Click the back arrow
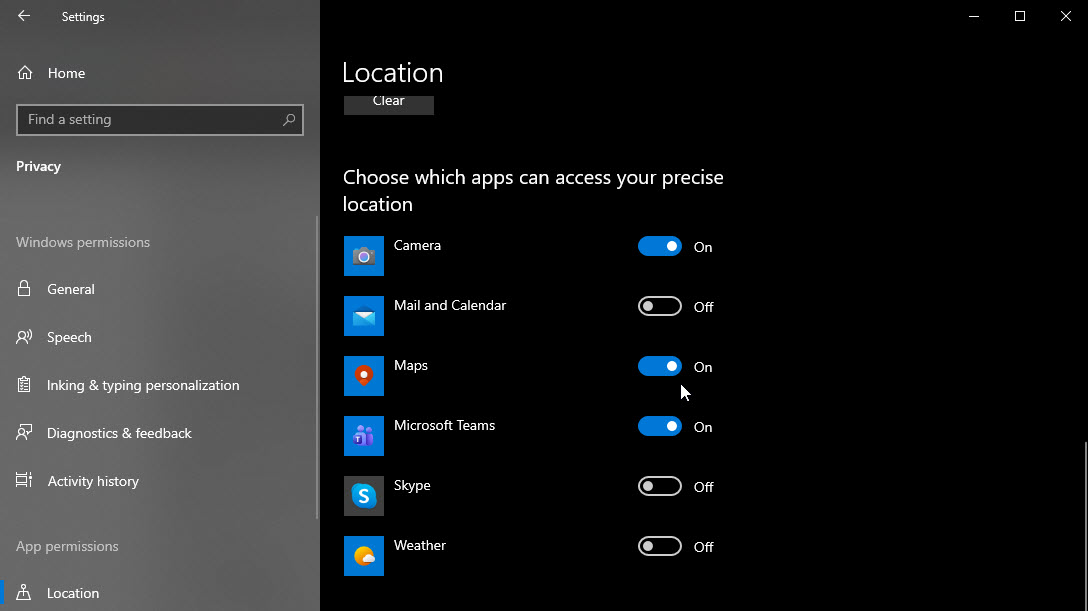 22,16
